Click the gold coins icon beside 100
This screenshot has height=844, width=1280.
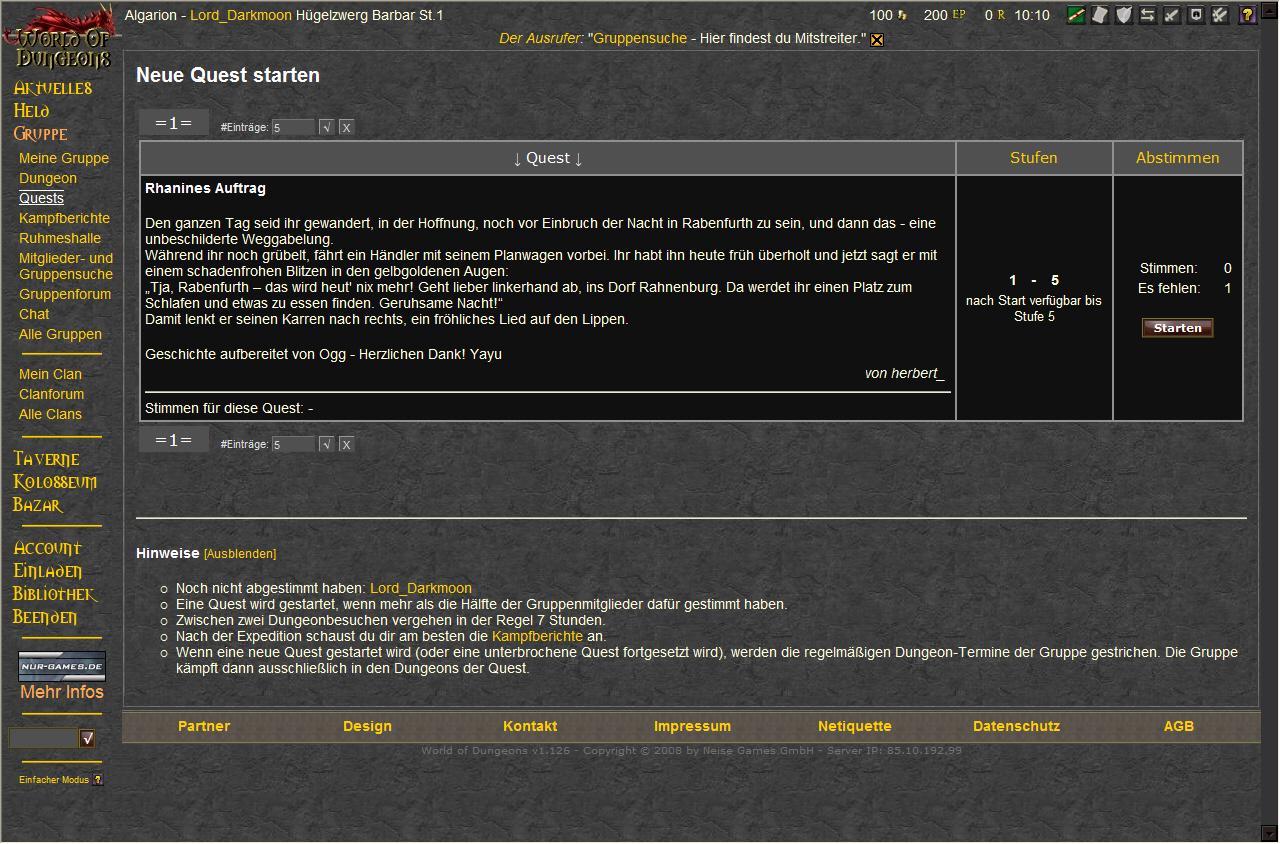[x=902, y=15]
